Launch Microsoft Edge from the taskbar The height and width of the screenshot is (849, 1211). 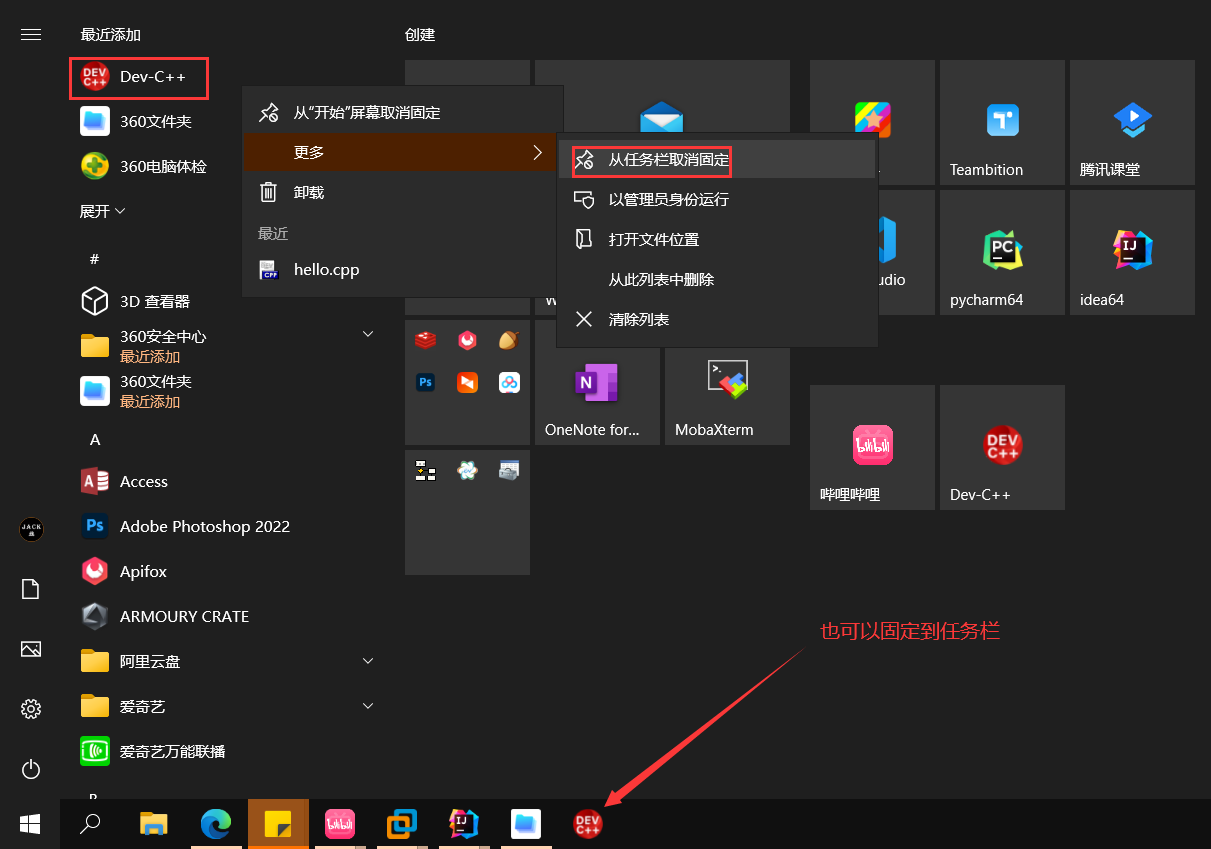(215, 824)
